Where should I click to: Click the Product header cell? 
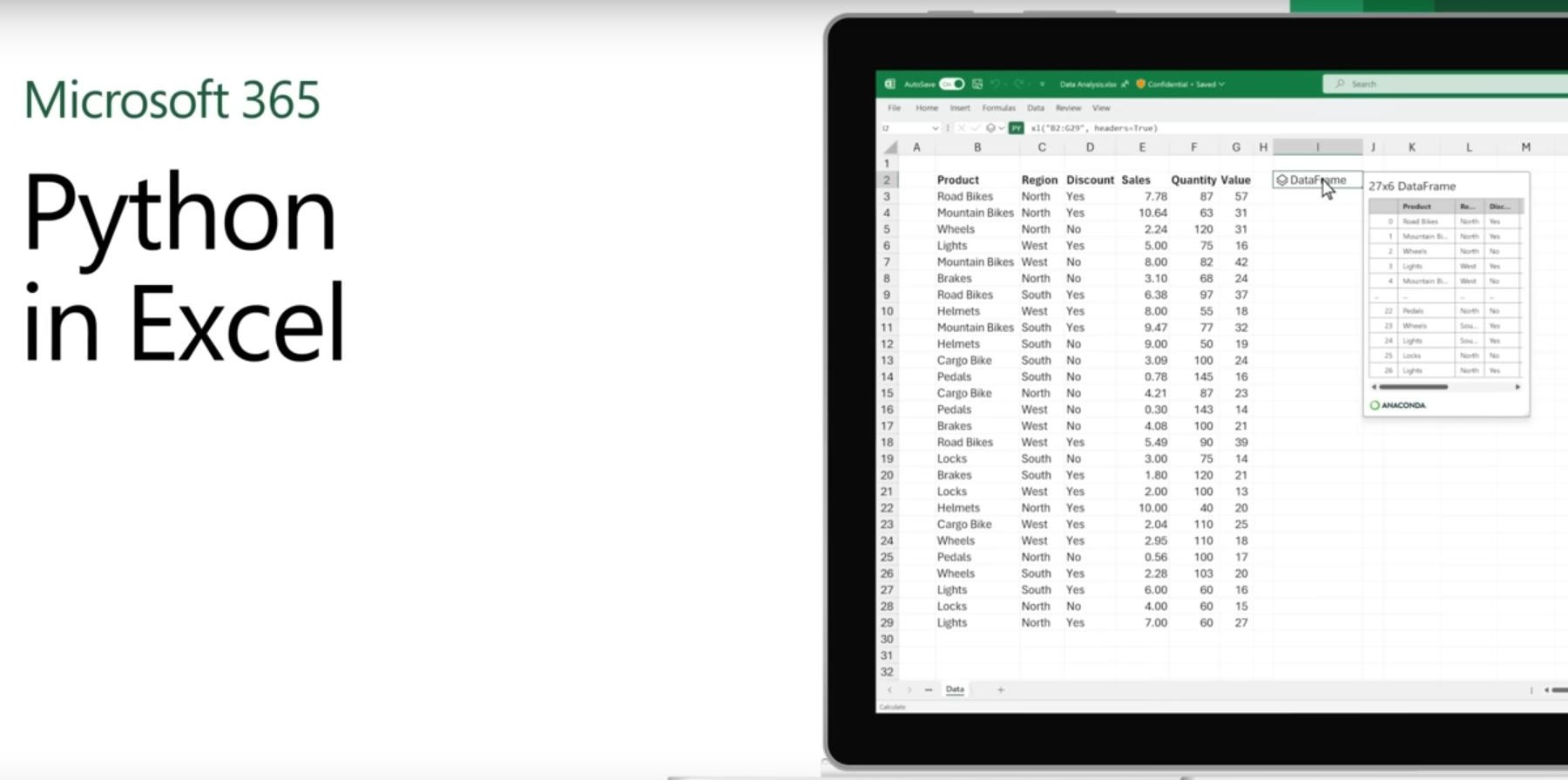pyautogui.click(x=957, y=180)
